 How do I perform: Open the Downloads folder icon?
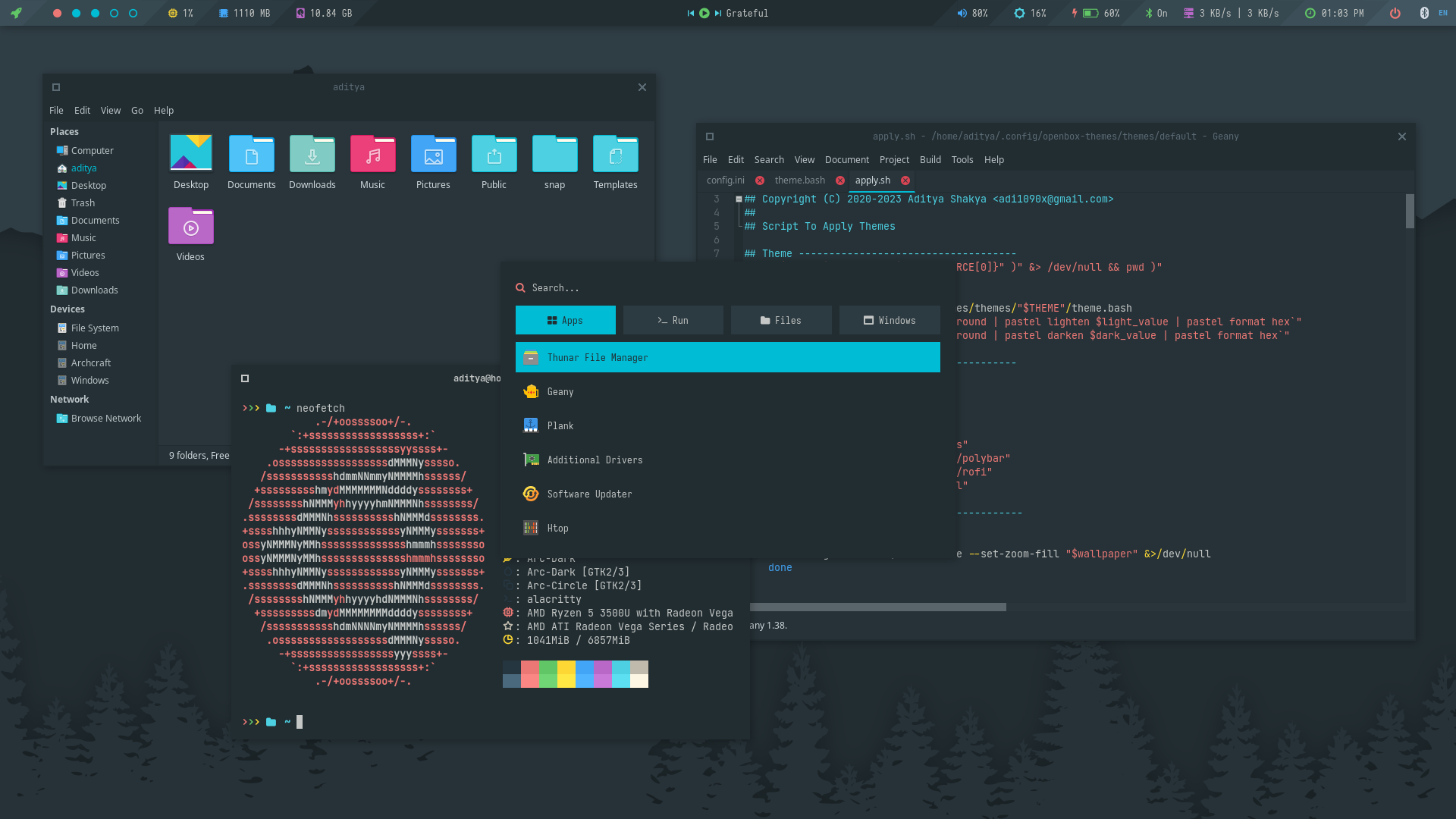pos(312,155)
